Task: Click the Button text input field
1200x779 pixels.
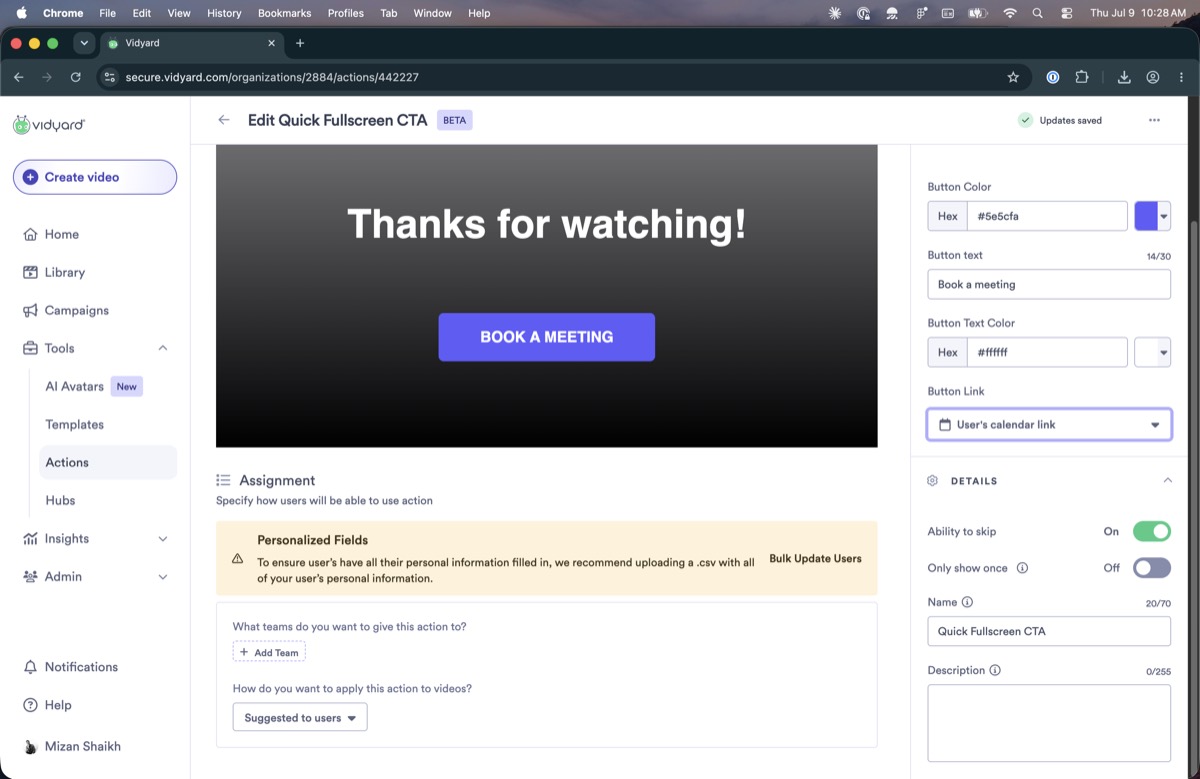Action: (x=1049, y=284)
